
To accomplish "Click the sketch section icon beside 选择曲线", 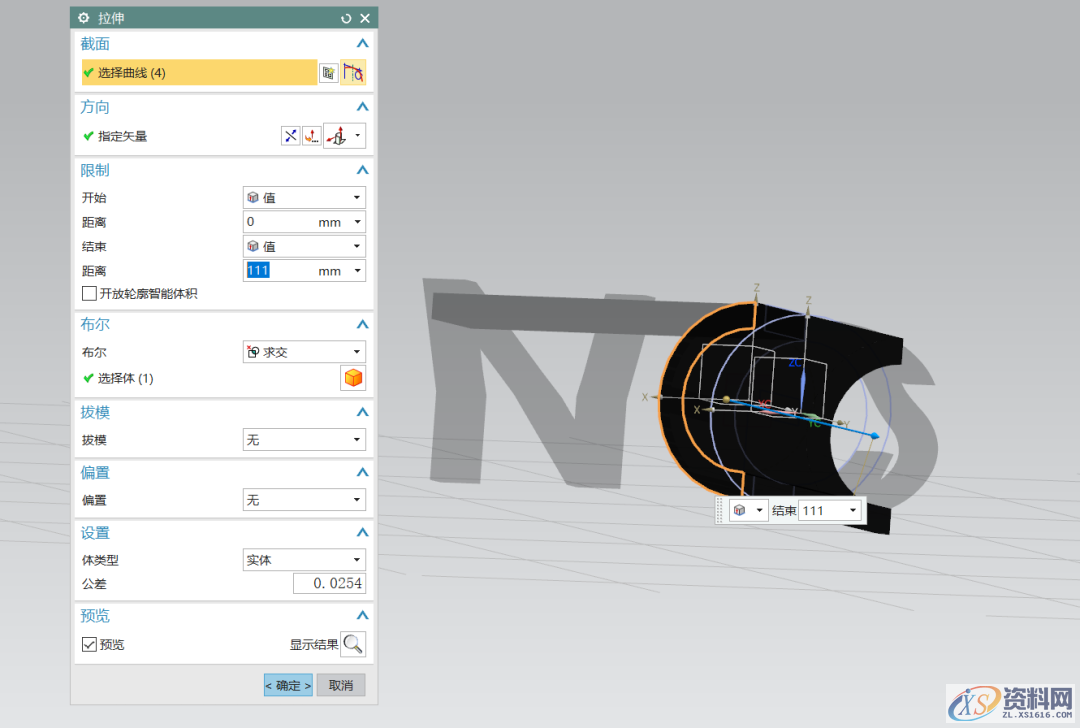I will [328, 72].
